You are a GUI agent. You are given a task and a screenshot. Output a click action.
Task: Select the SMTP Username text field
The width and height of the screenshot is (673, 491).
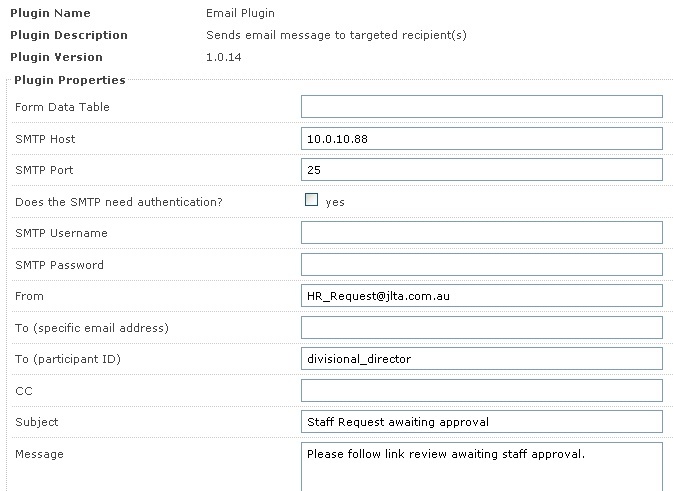tap(481, 233)
